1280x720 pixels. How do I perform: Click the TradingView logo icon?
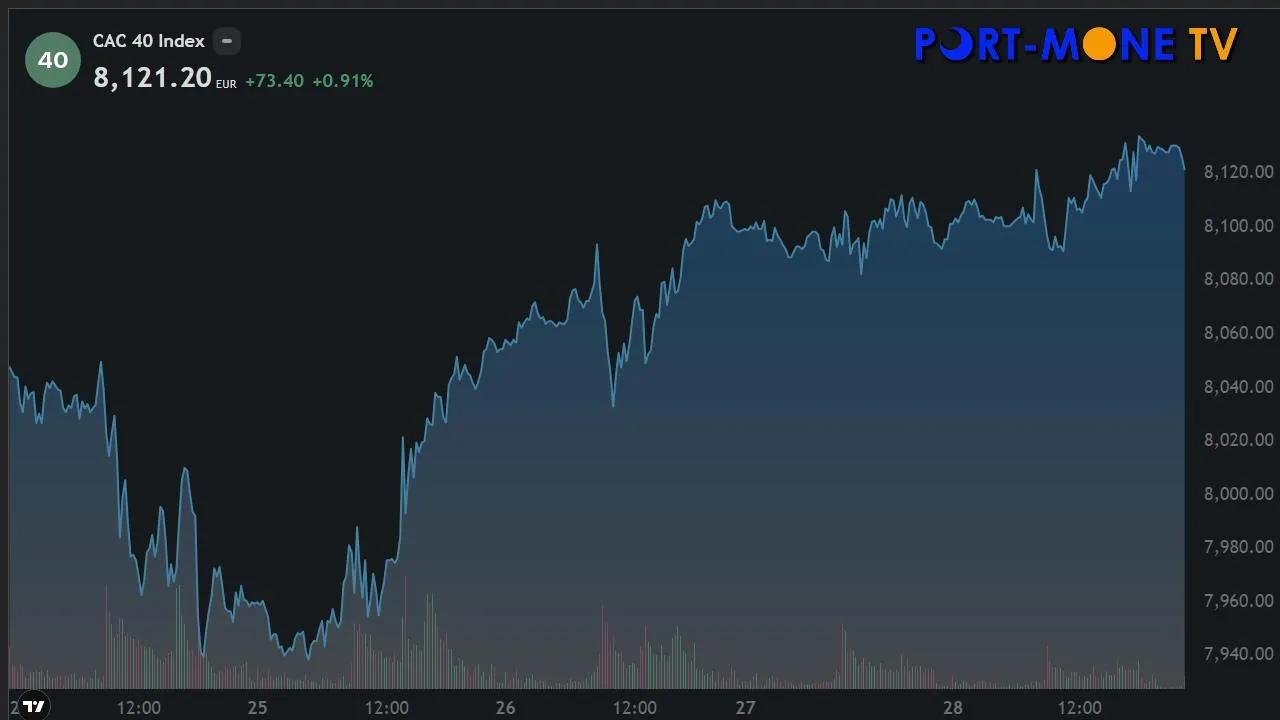coord(33,706)
